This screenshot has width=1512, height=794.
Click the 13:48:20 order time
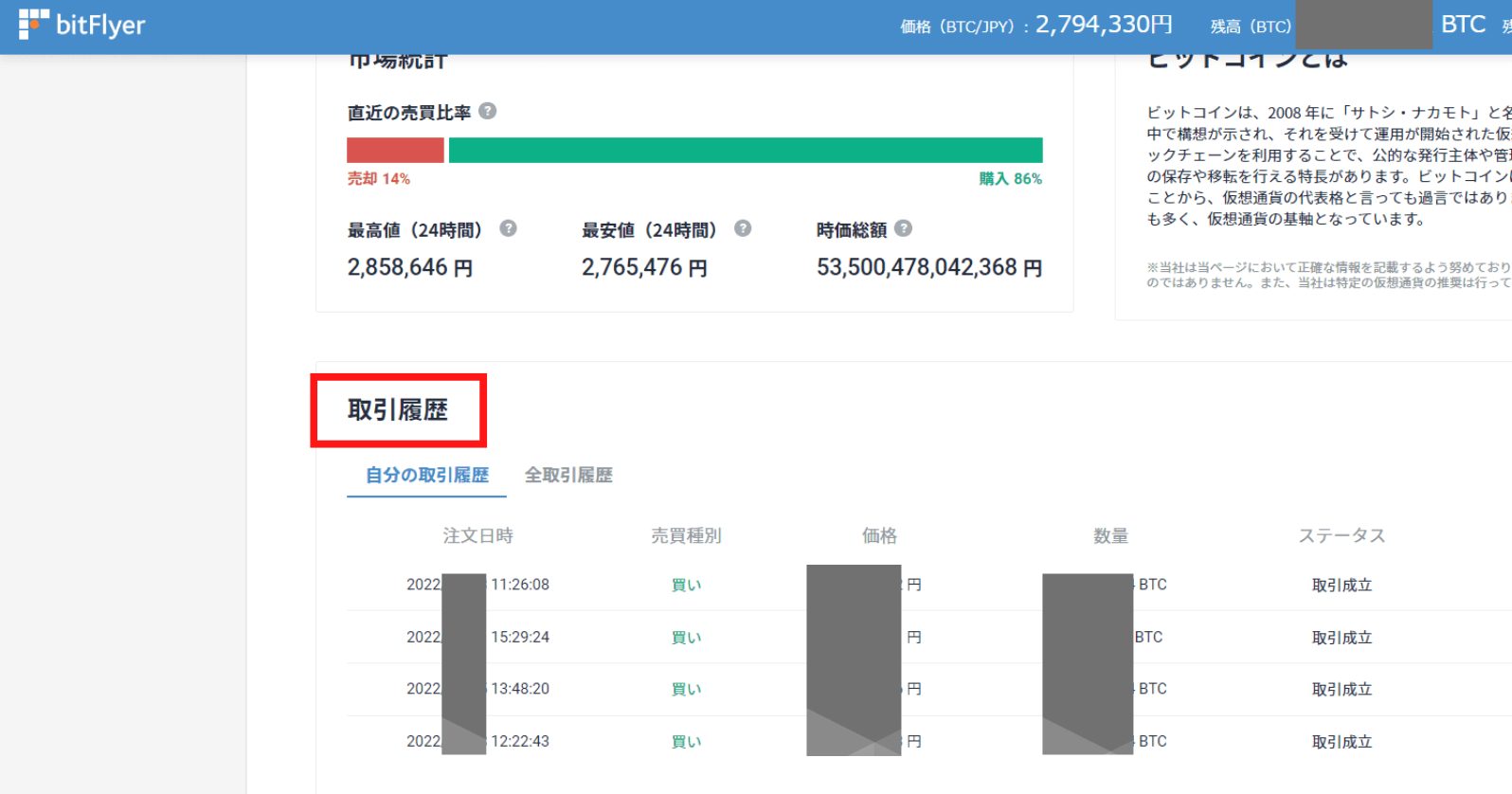point(520,689)
